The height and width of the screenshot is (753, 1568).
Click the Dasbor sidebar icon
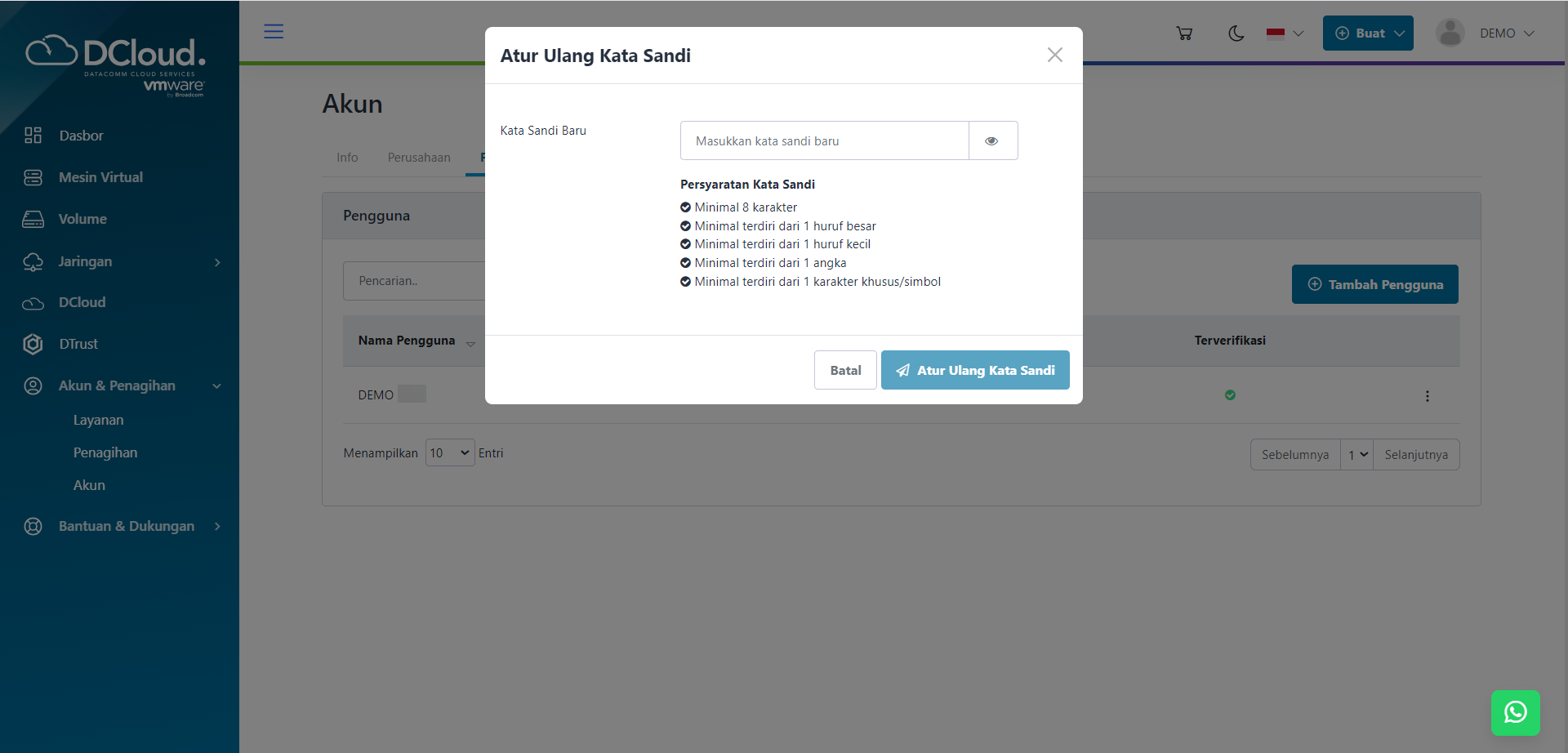33,136
